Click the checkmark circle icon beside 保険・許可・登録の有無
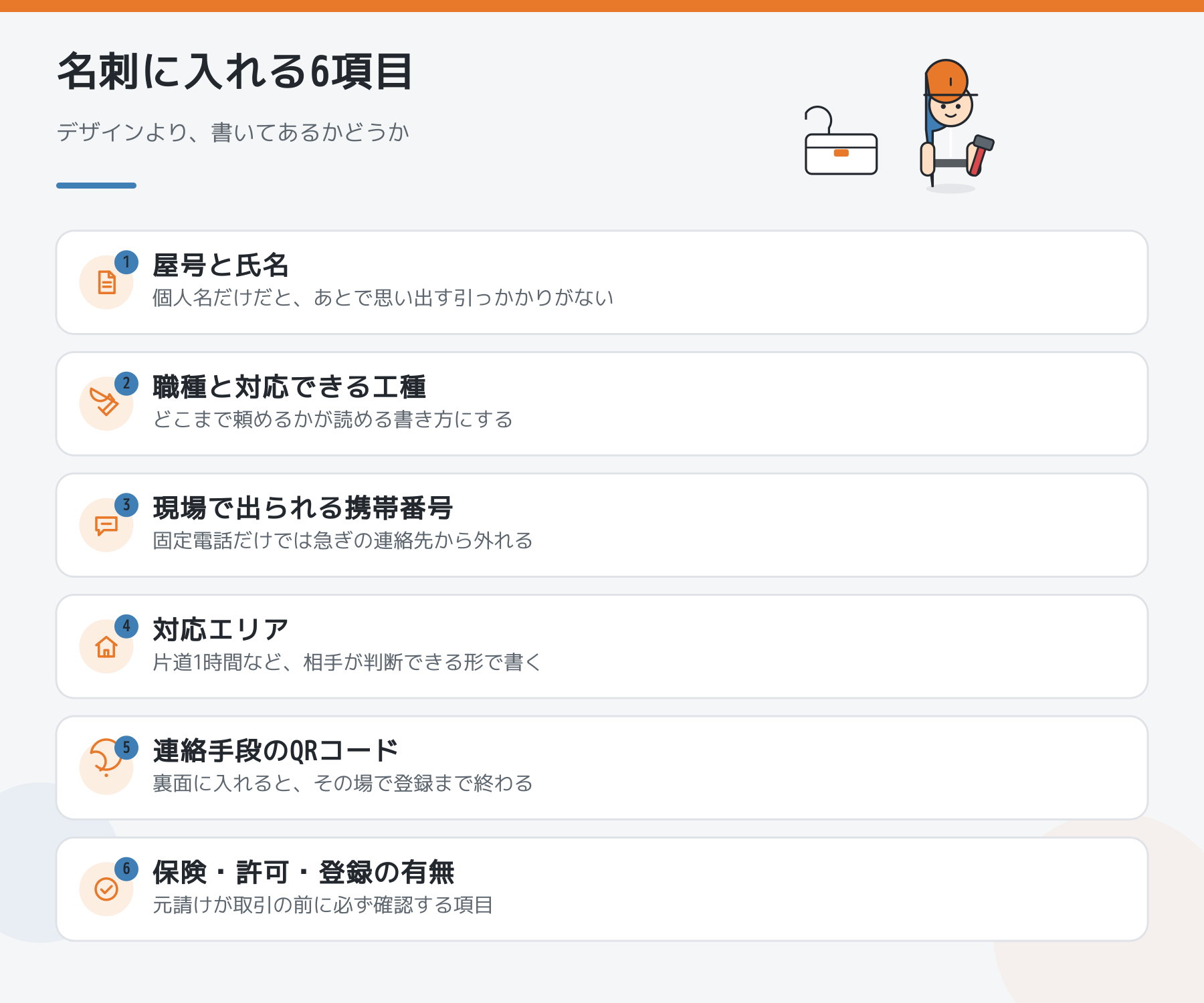This screenshot has height=1003, width=1204. point(106,889)
